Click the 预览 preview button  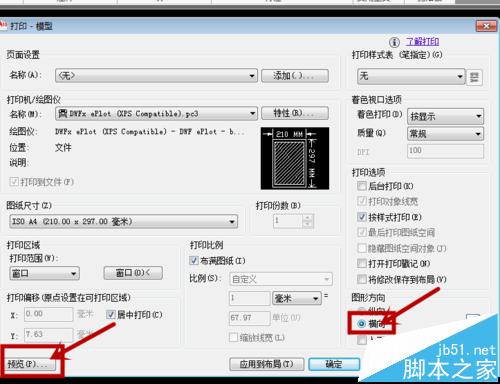[x=29, y=364]
